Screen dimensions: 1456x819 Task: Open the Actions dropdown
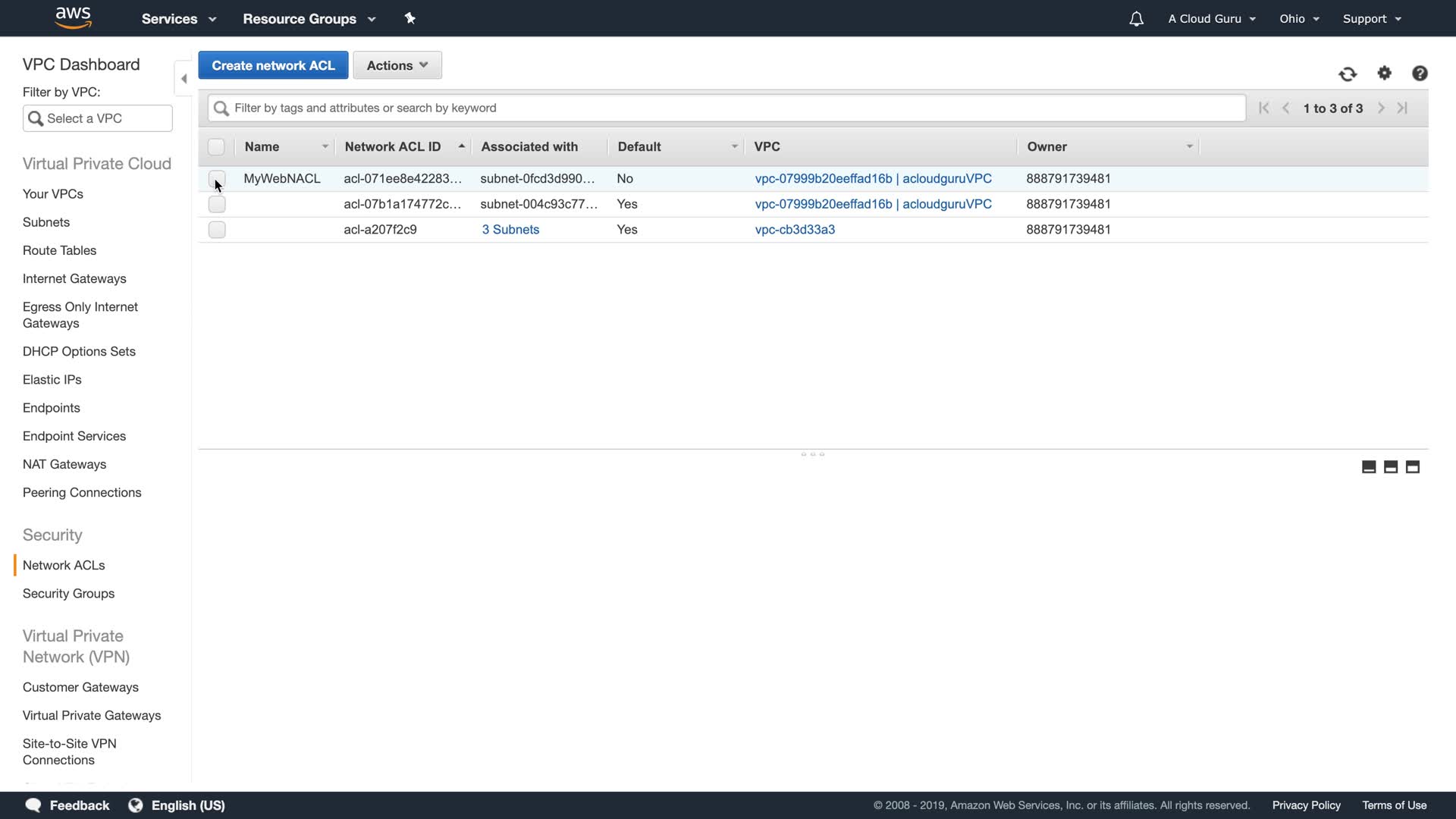[397, 65]
